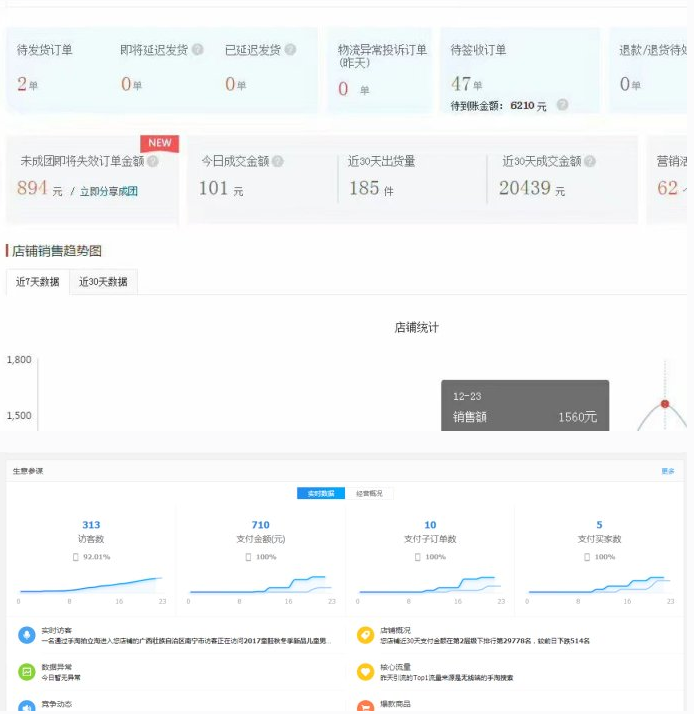
Task: Open the 待签收订单 count of 47
Action: pos(460,84)
